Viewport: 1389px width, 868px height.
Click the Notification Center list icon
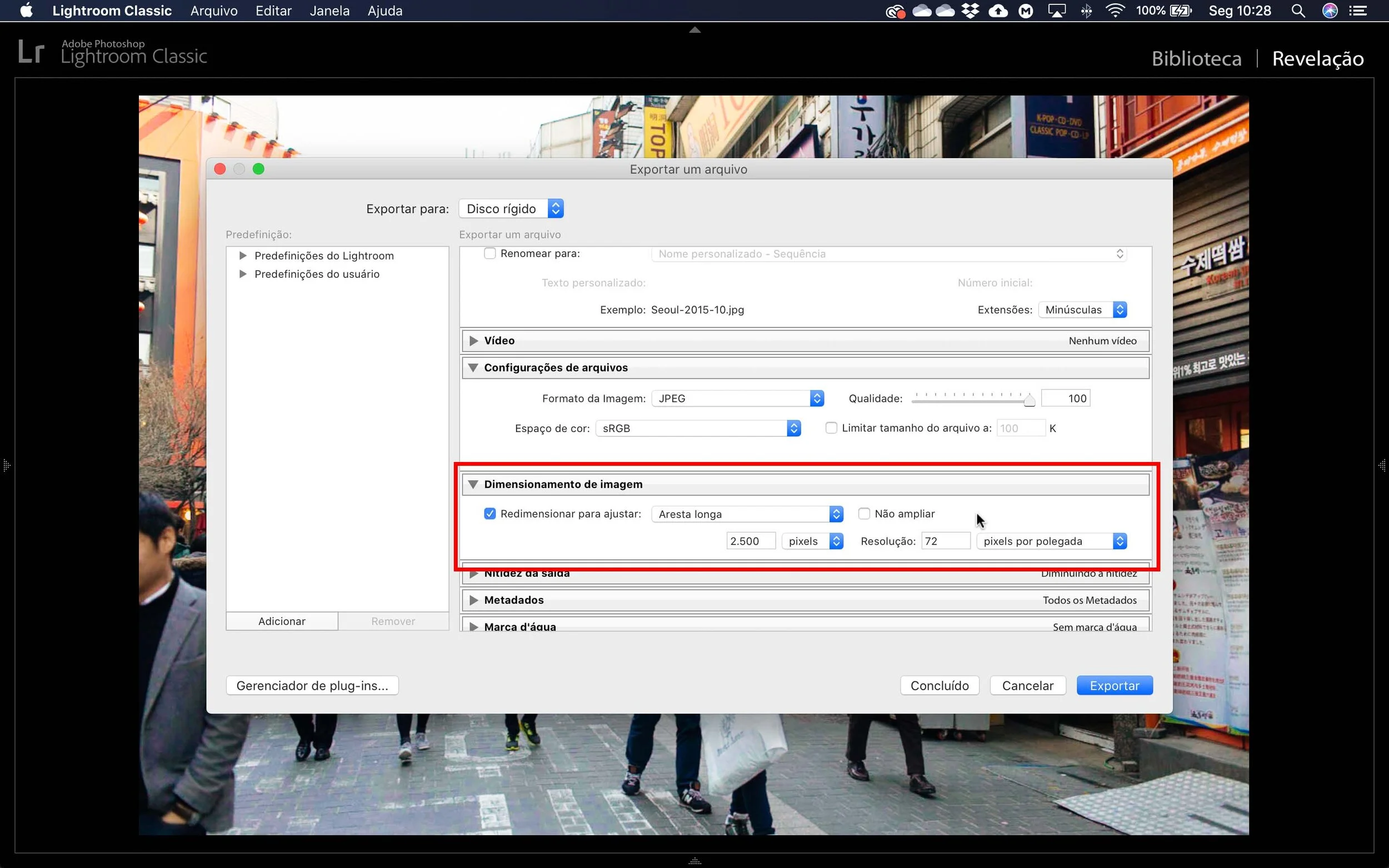[1358, 11]
